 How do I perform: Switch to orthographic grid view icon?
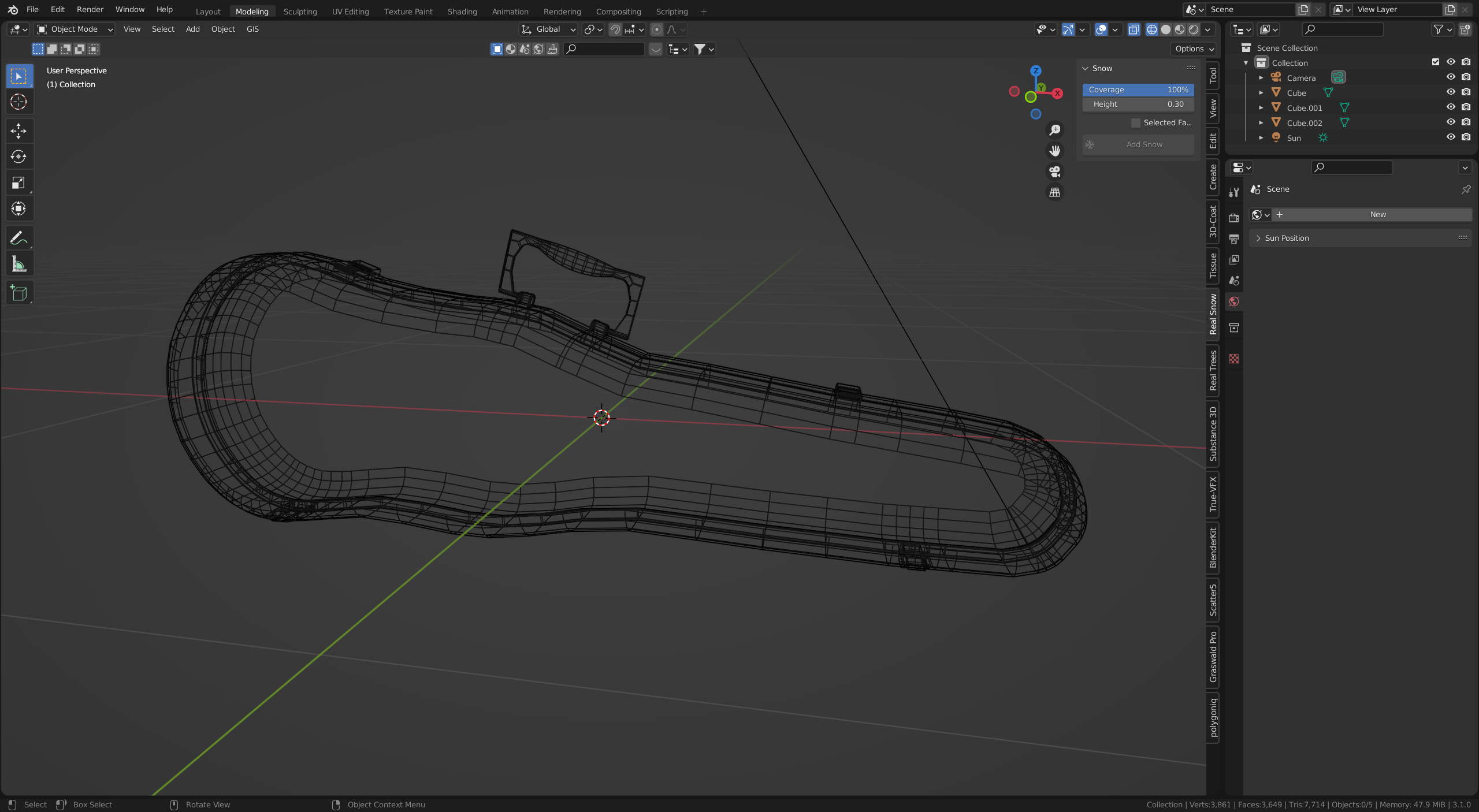tap(1055, 192)
